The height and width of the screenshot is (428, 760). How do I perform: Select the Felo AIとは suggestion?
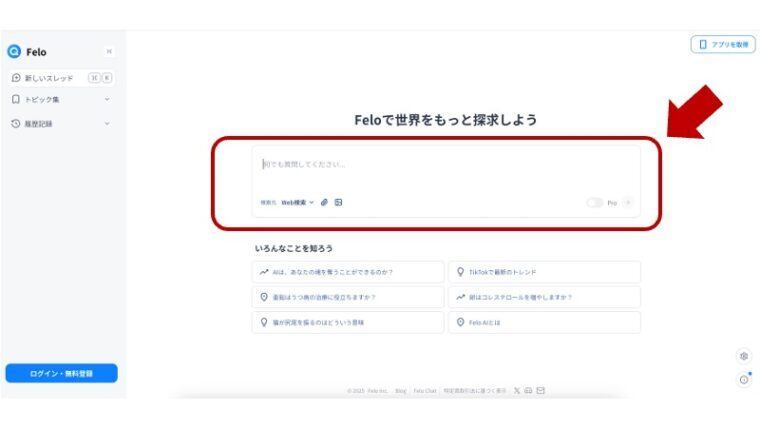click(x=544, y=322)
